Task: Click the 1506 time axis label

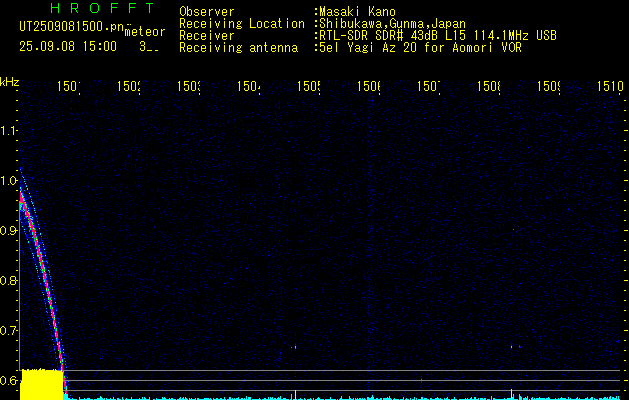Action: coord(369,86)
